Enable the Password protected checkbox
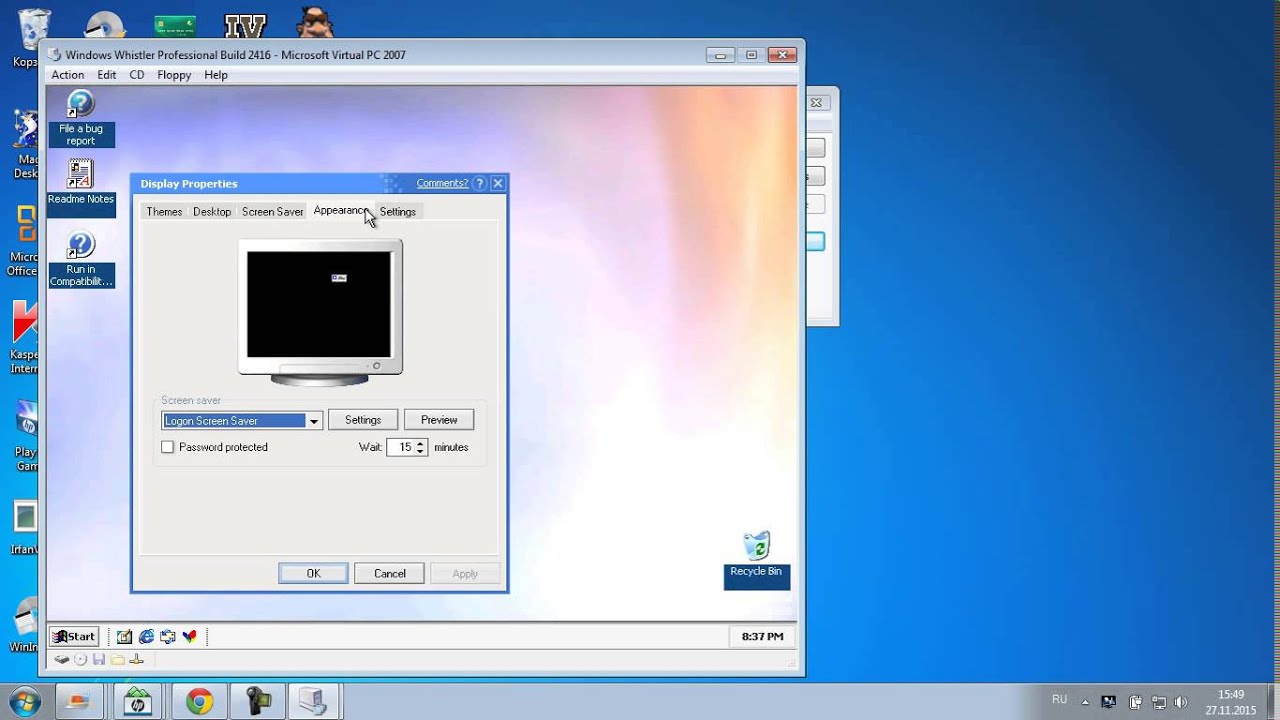 click(168, 447)
